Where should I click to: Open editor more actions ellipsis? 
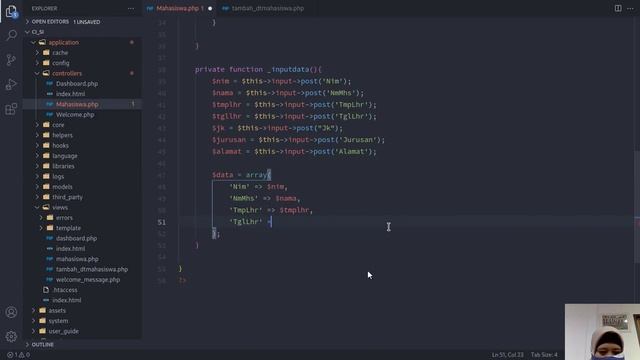(630, 8)
